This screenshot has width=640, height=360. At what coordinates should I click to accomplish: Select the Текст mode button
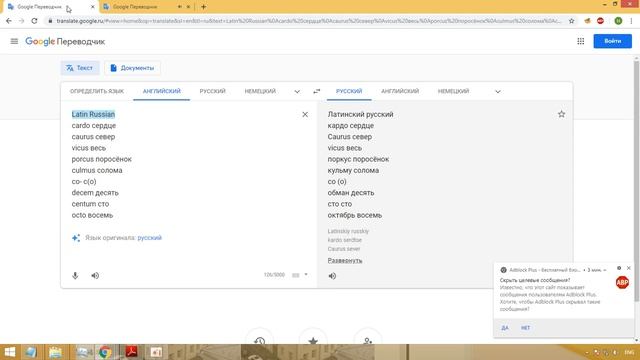[x=80, y=68]
